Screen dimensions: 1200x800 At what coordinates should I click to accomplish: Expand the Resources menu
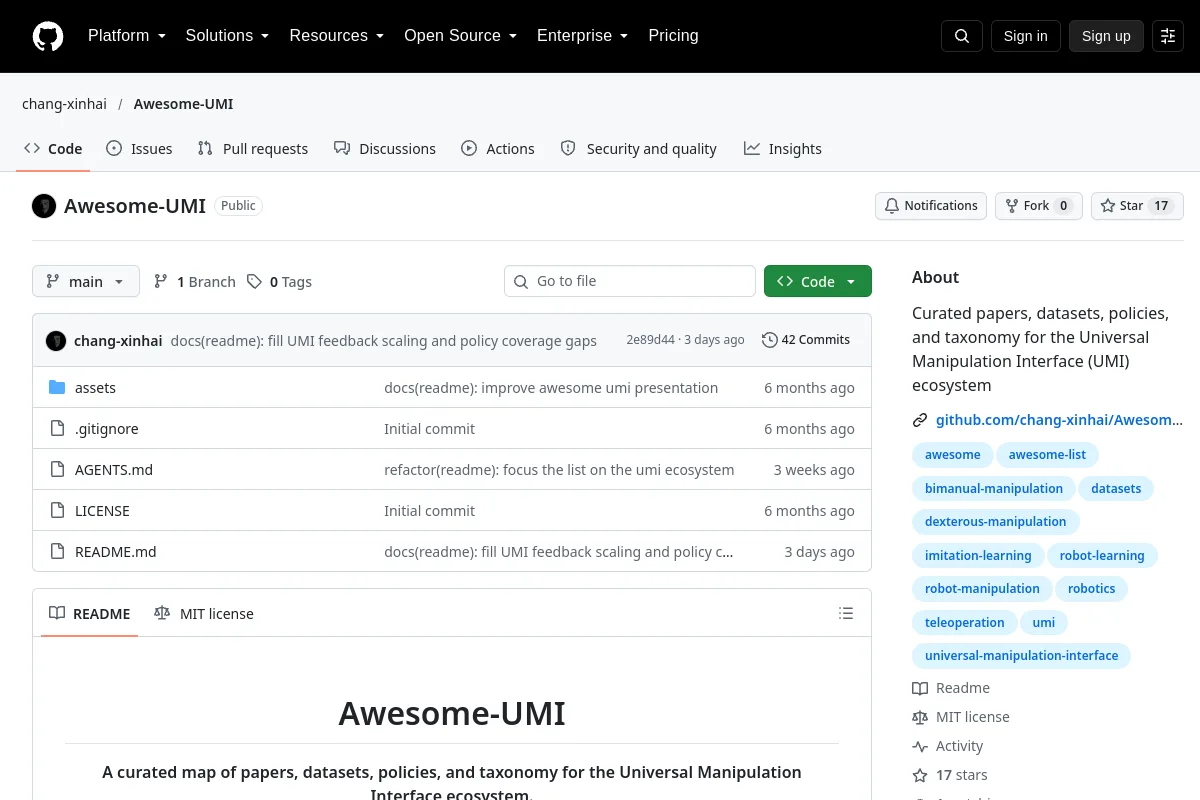pyautogui.click(x=337, y=36)
